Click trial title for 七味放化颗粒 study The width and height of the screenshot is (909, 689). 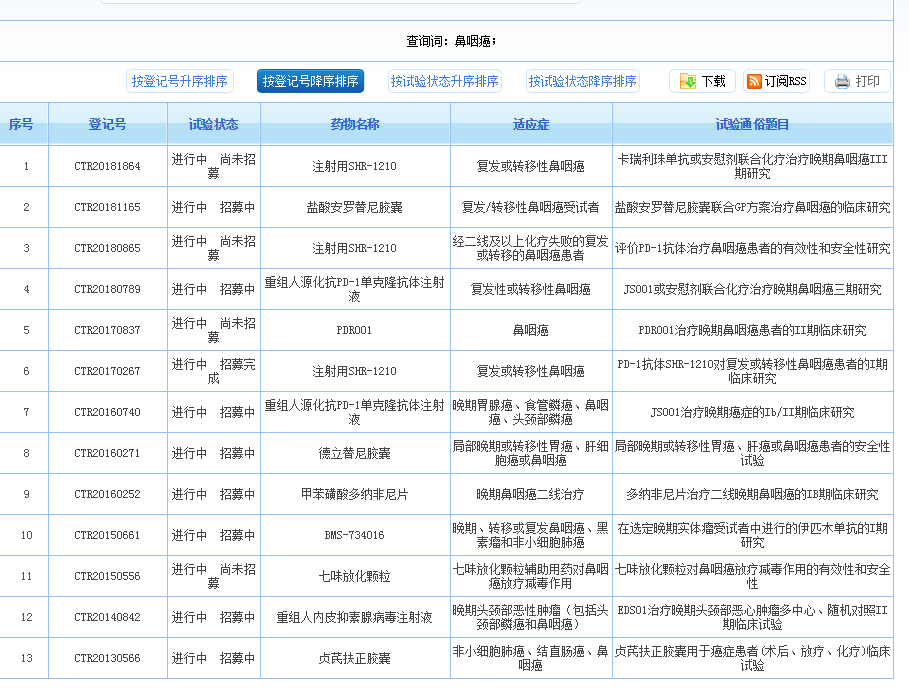click(x=752, y=576)
